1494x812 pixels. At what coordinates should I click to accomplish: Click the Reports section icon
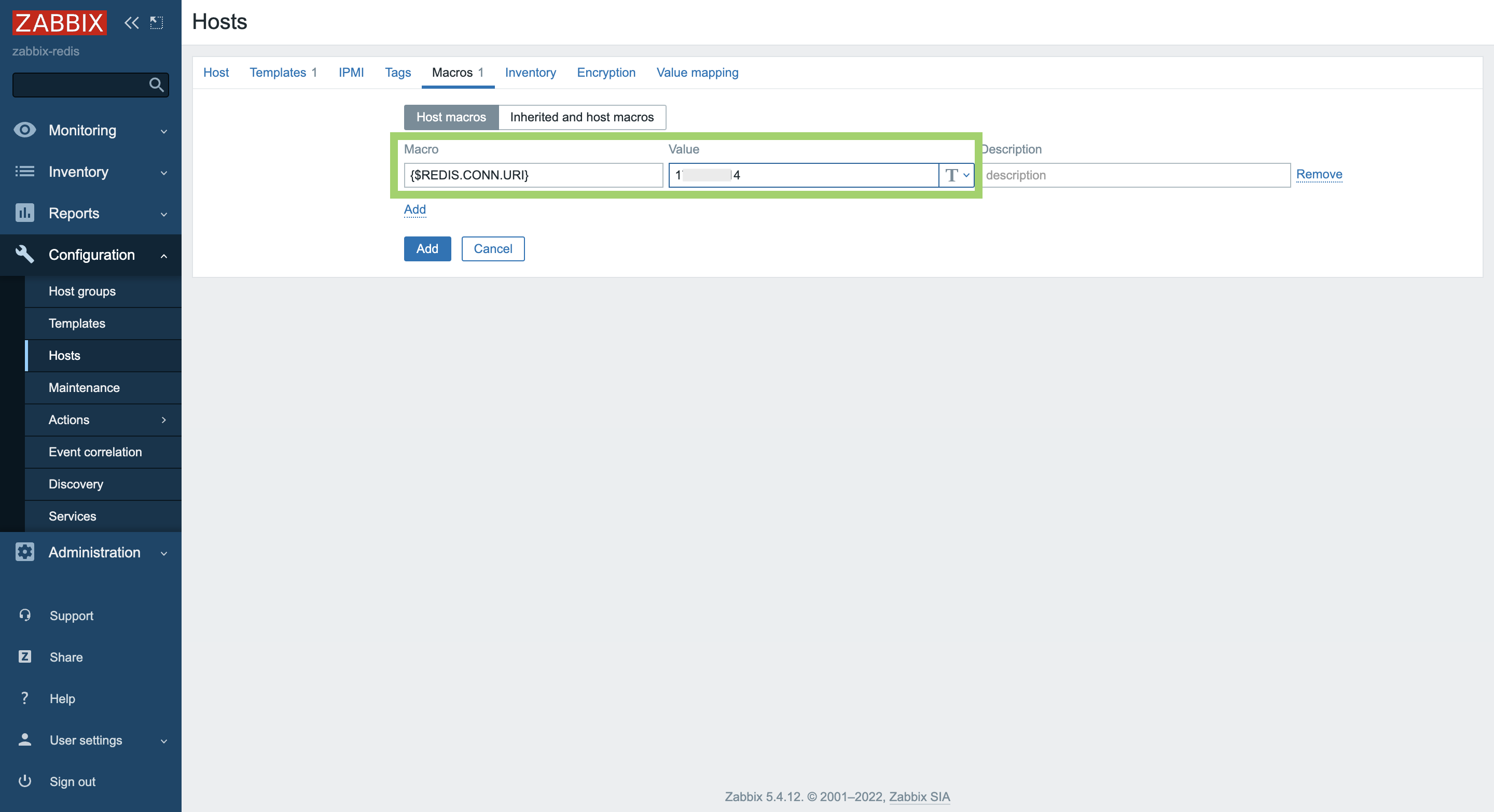24,213
